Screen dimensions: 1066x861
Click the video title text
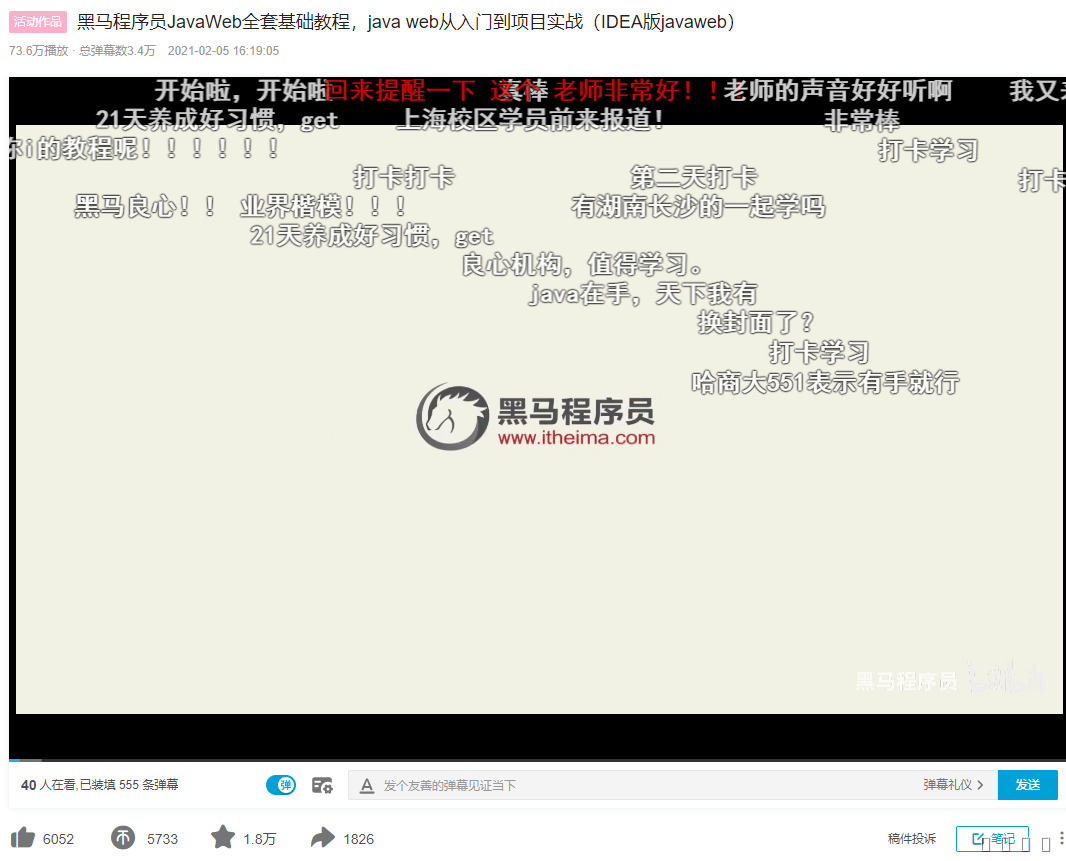click(x=406, y=22)
